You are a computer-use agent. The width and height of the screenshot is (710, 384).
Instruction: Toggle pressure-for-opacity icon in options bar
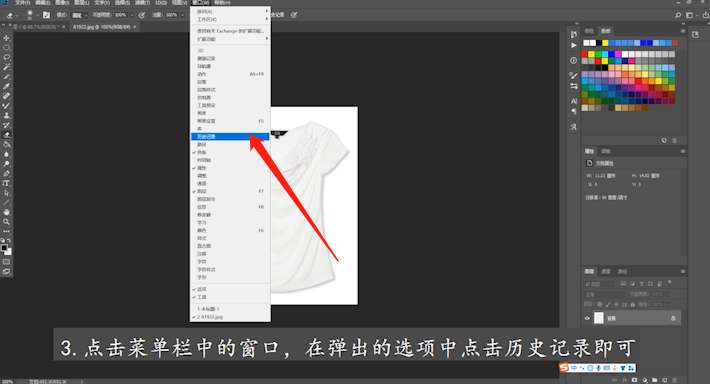142,15
